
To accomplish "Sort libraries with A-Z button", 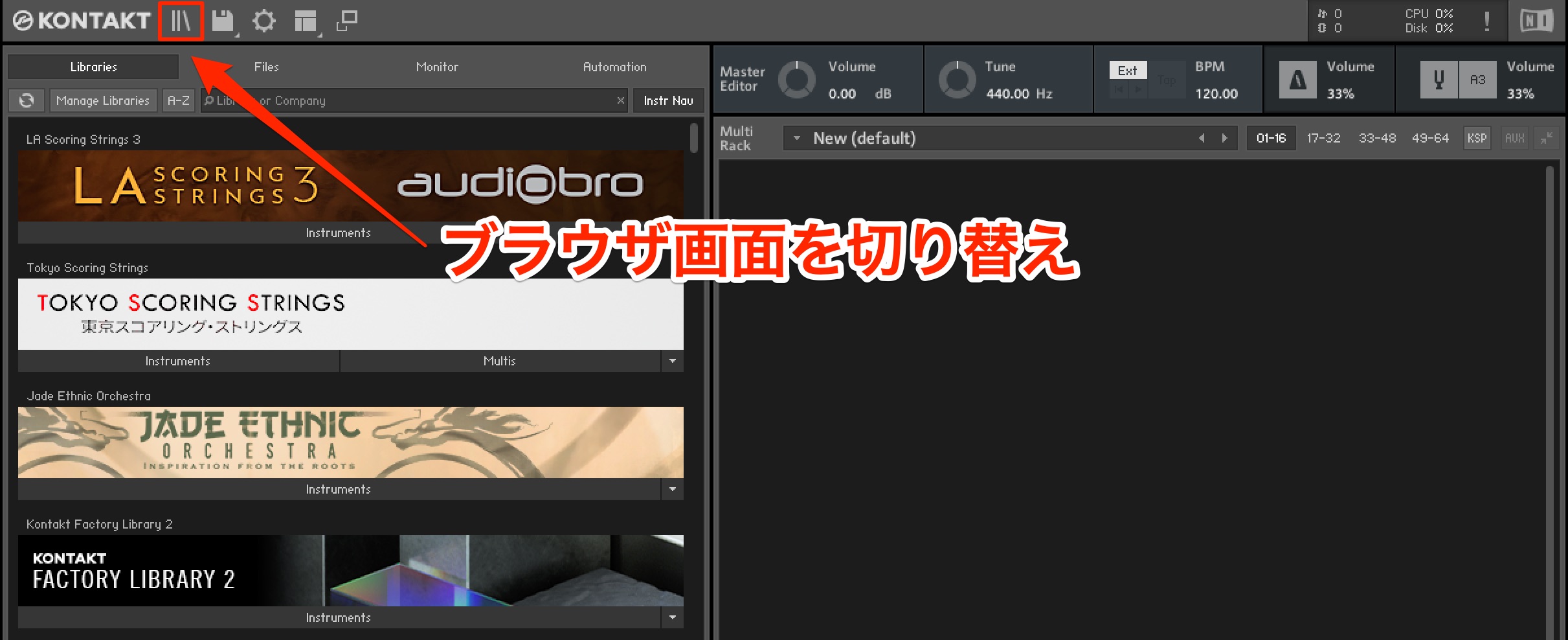I will pos(178,100).
